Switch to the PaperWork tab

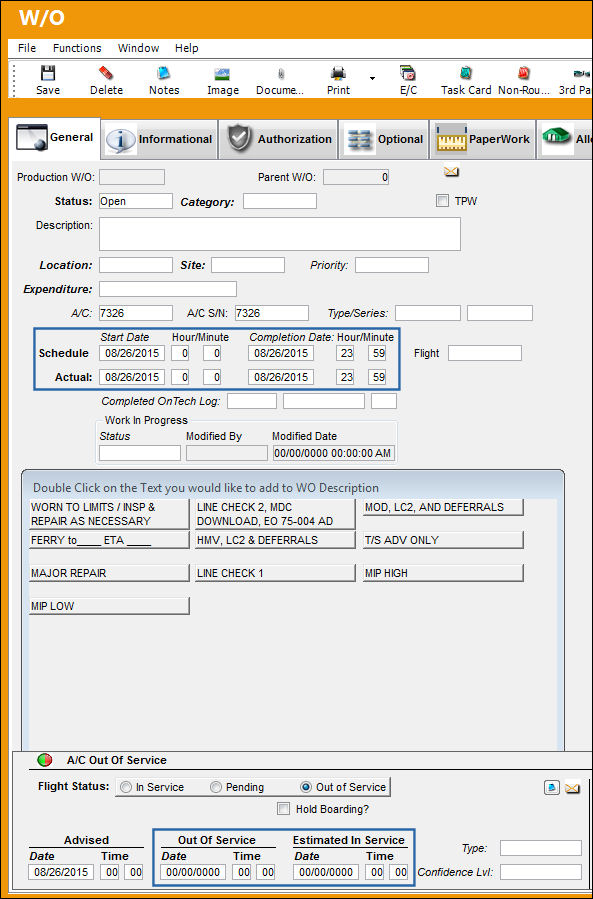coord(482,139)
